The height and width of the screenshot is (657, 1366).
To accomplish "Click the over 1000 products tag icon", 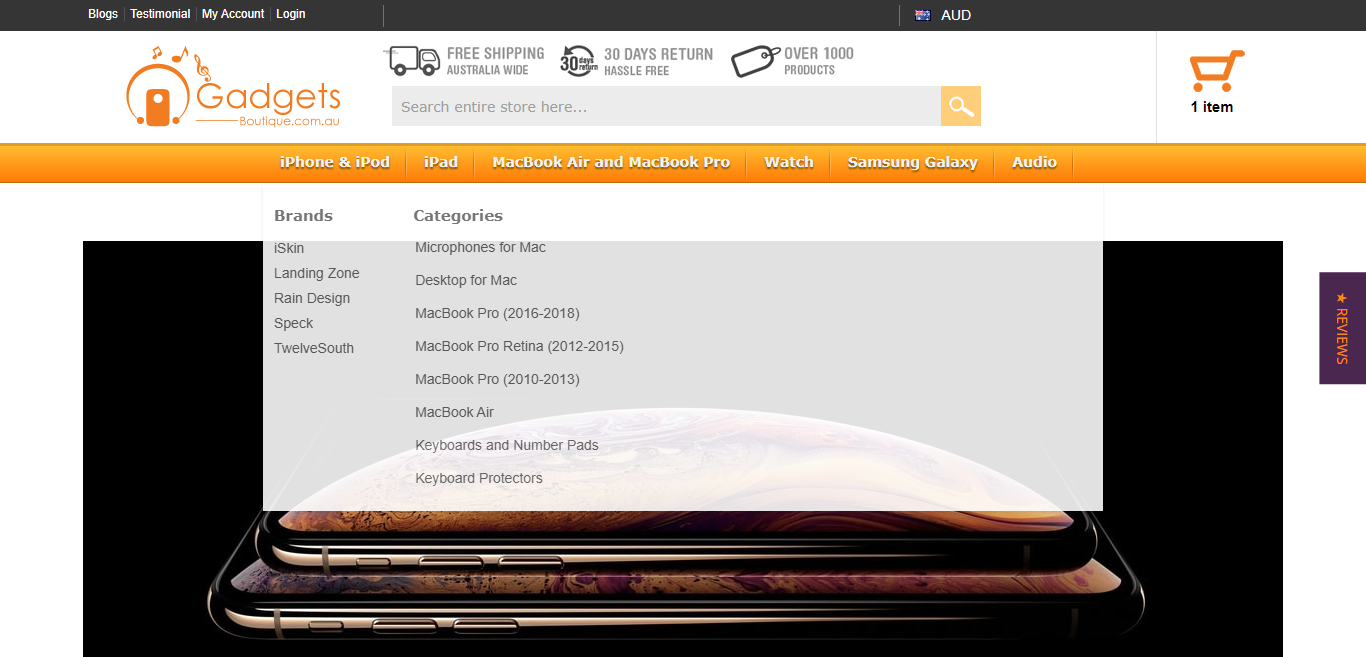I will pos(755,61).
